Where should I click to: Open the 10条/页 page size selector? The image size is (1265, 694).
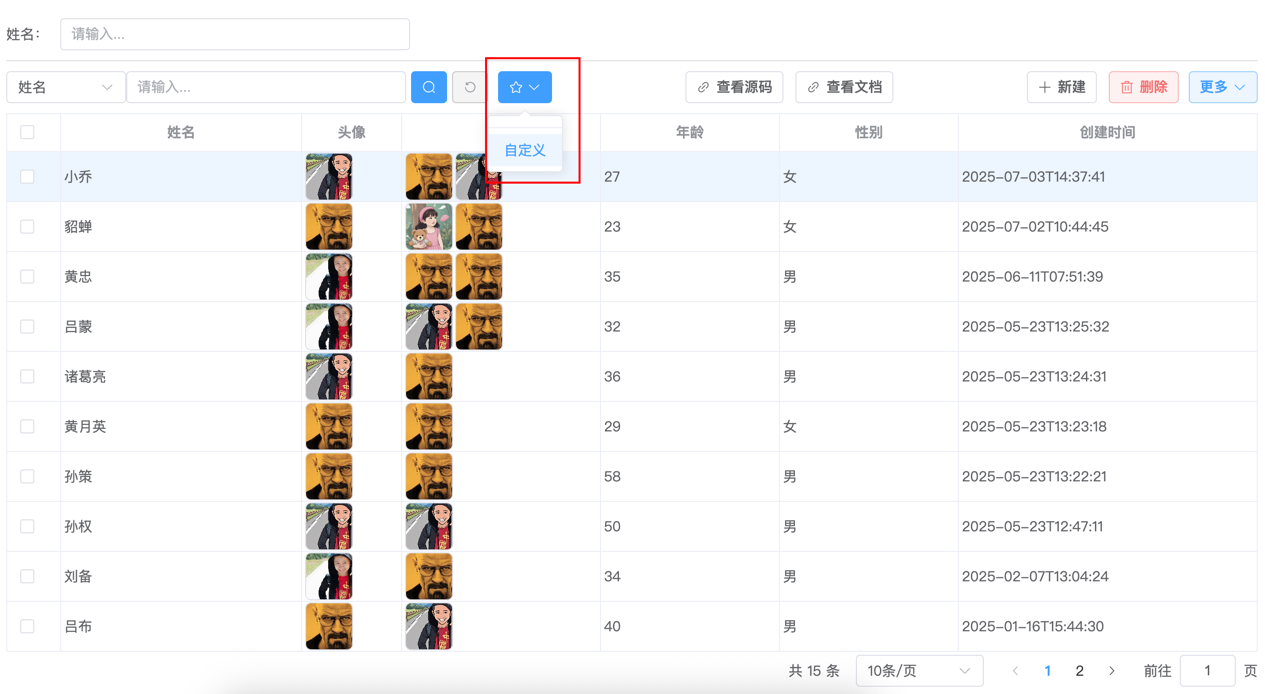pos(919,671)
